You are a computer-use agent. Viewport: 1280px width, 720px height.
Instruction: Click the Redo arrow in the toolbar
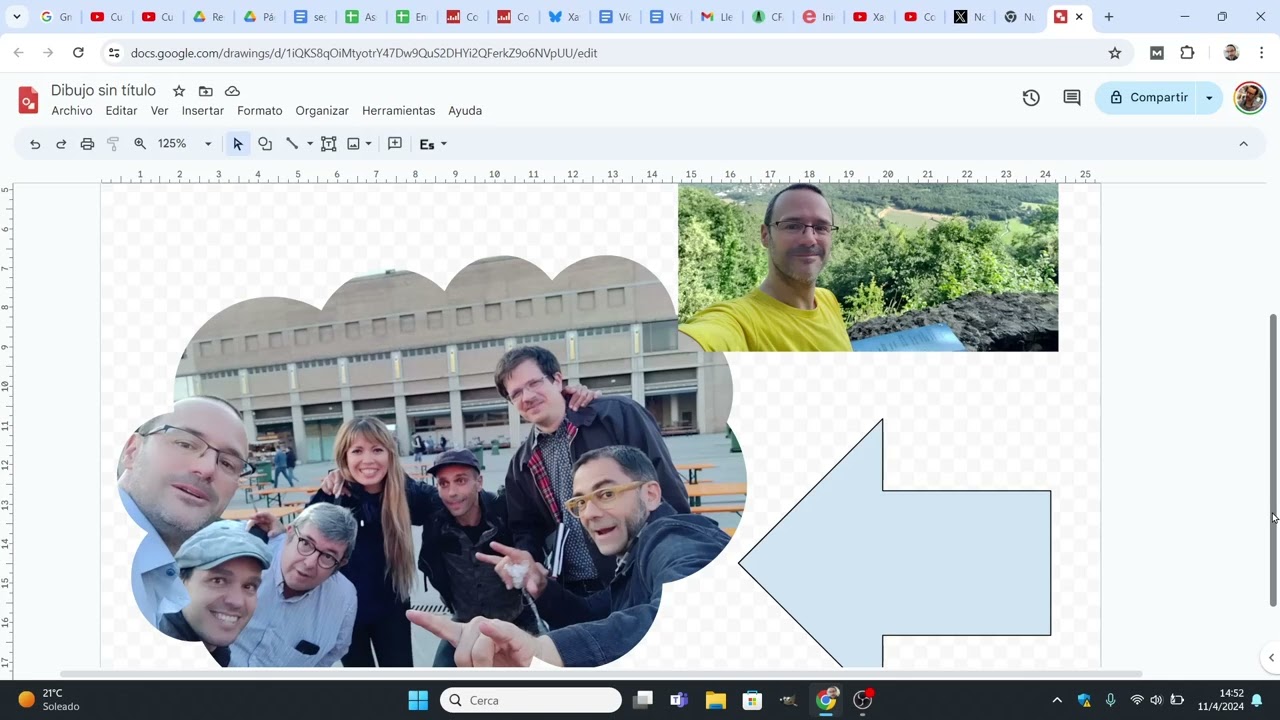coord(61,144)
